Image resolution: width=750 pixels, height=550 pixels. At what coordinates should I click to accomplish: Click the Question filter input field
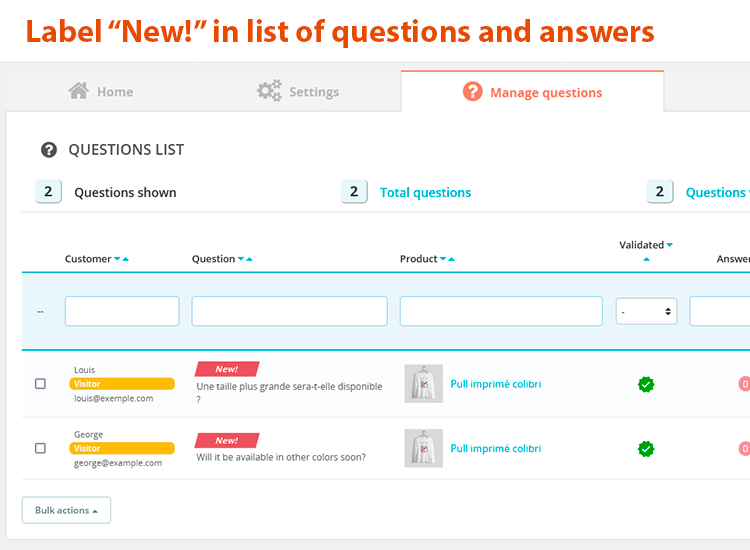tap(289, 312)
